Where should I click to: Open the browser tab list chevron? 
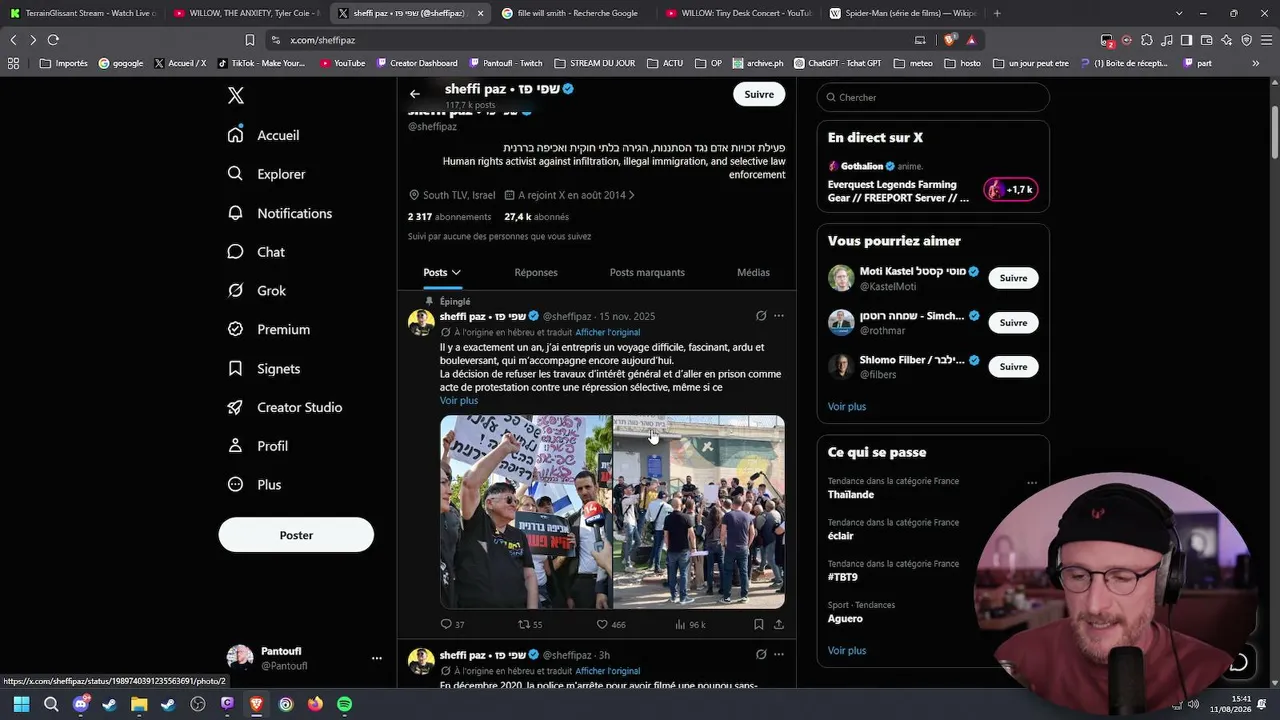tap(1179, 13)
